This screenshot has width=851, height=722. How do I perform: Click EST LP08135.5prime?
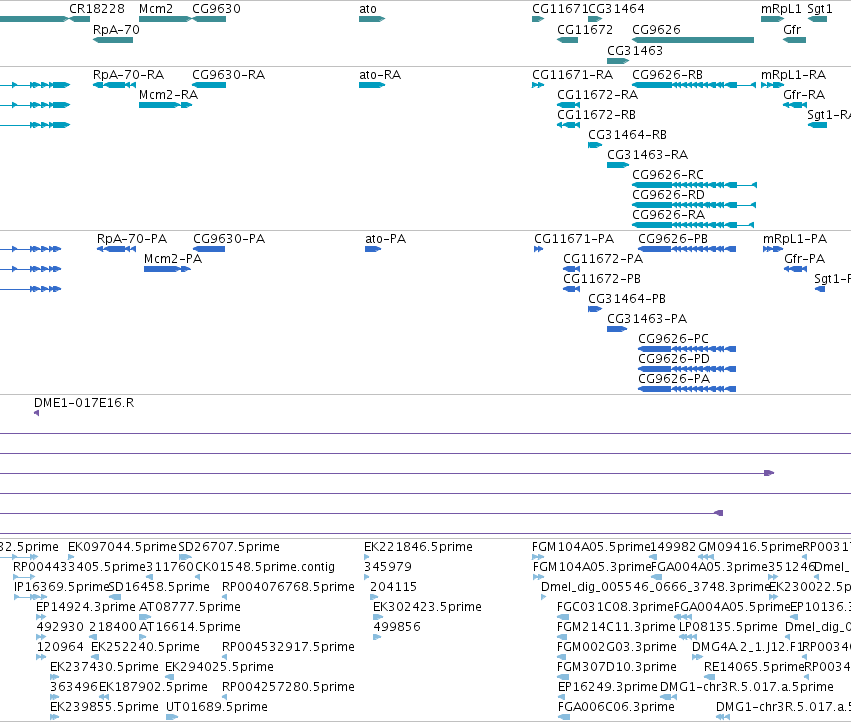point(728,626)
